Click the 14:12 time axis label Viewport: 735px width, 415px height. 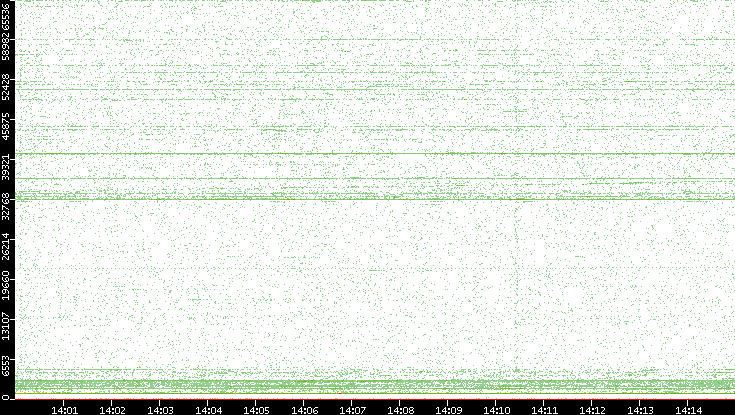(x=592, y=409)
